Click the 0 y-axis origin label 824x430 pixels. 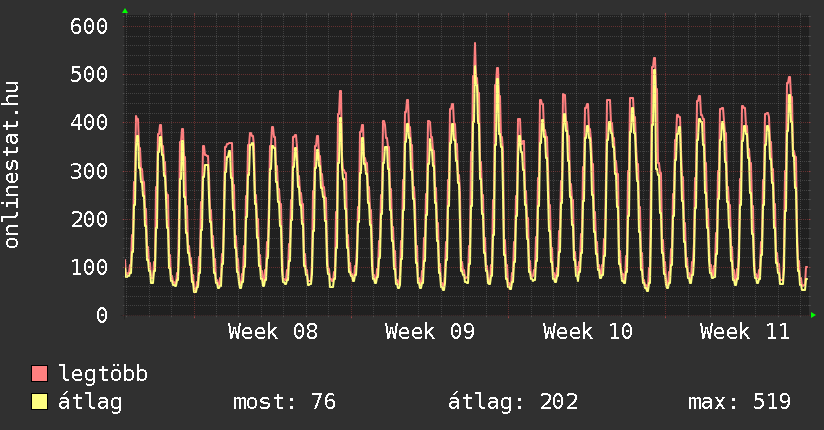tap(101, 315)
